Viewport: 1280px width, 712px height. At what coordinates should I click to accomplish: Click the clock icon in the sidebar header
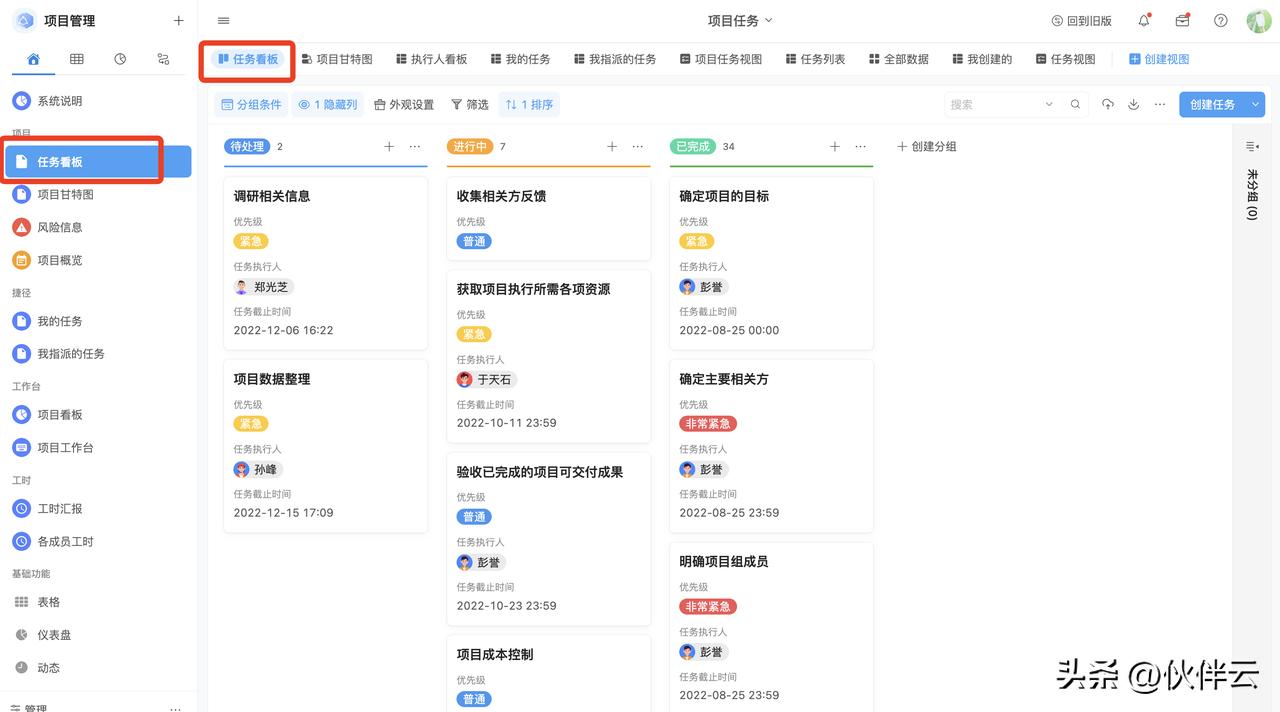coord(120,59)
